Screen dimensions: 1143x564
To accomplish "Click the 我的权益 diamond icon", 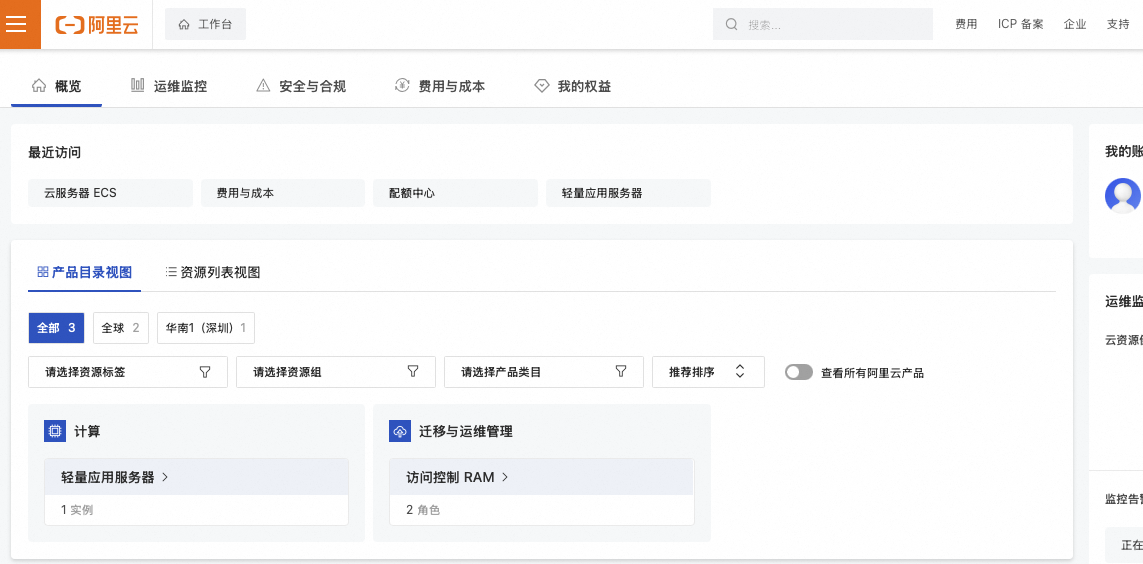I will (541, 86).
